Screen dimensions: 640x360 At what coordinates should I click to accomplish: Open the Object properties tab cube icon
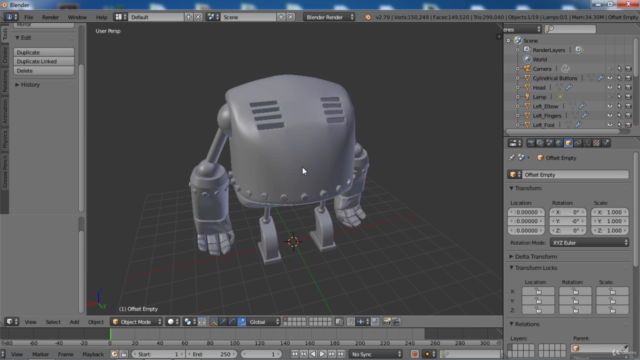tap(568, 143)
